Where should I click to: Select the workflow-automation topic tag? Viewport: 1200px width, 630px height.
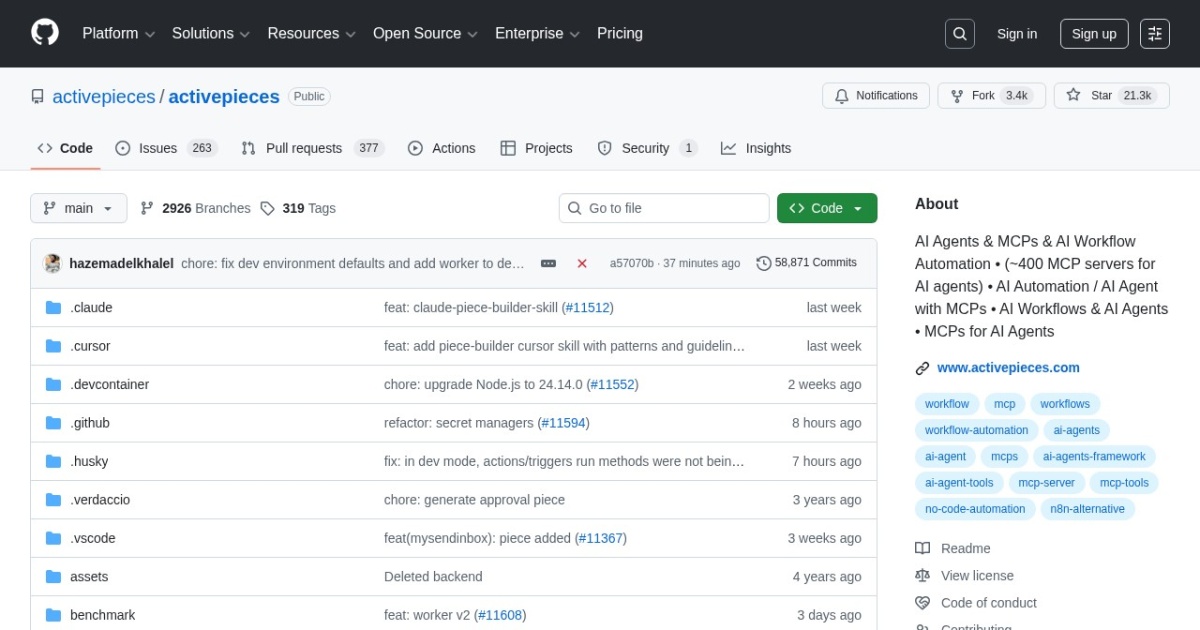(x=975, y=430)
